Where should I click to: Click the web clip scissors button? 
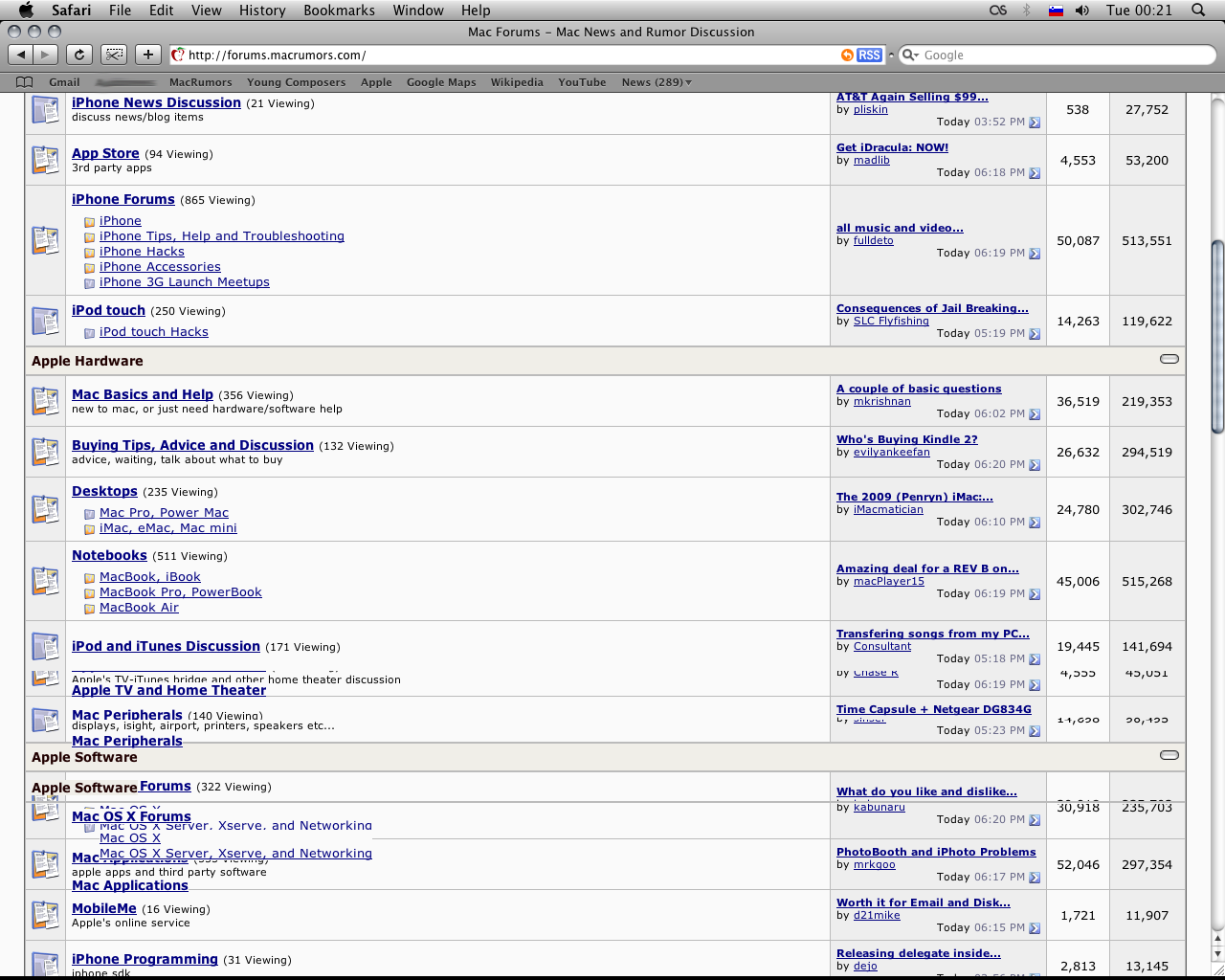click(114, 55)
